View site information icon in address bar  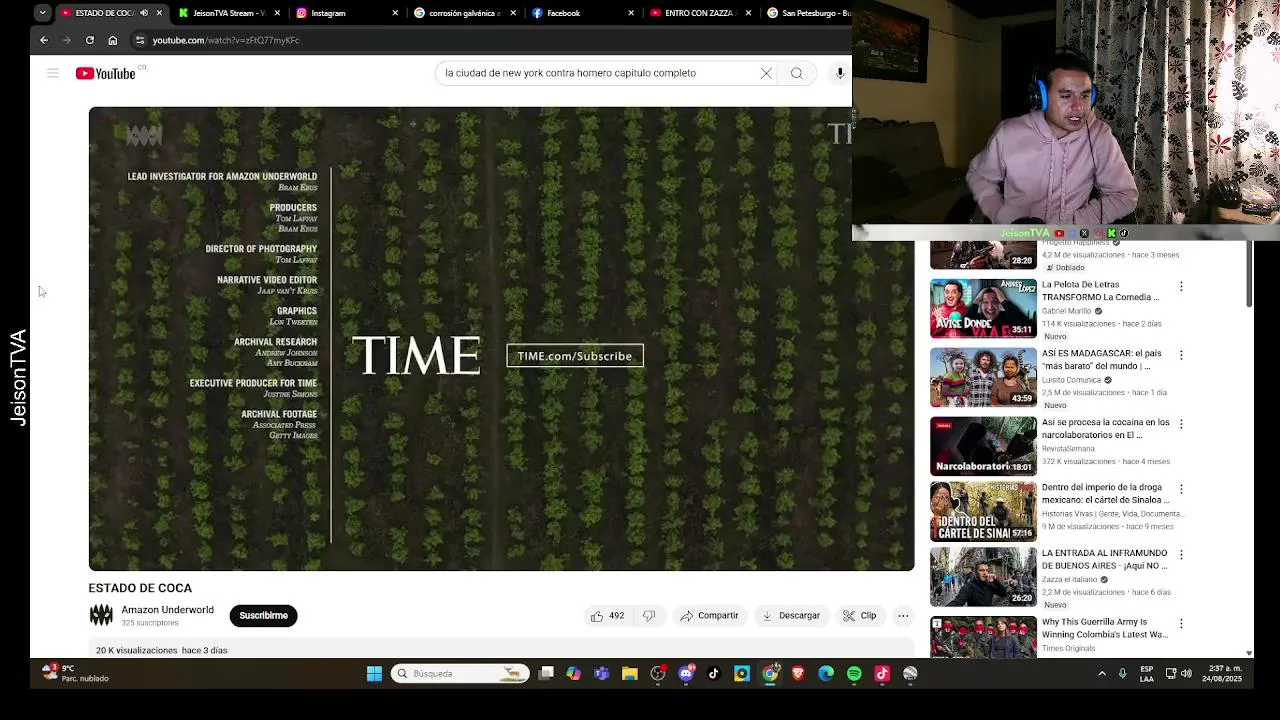[x=140, y=40]
